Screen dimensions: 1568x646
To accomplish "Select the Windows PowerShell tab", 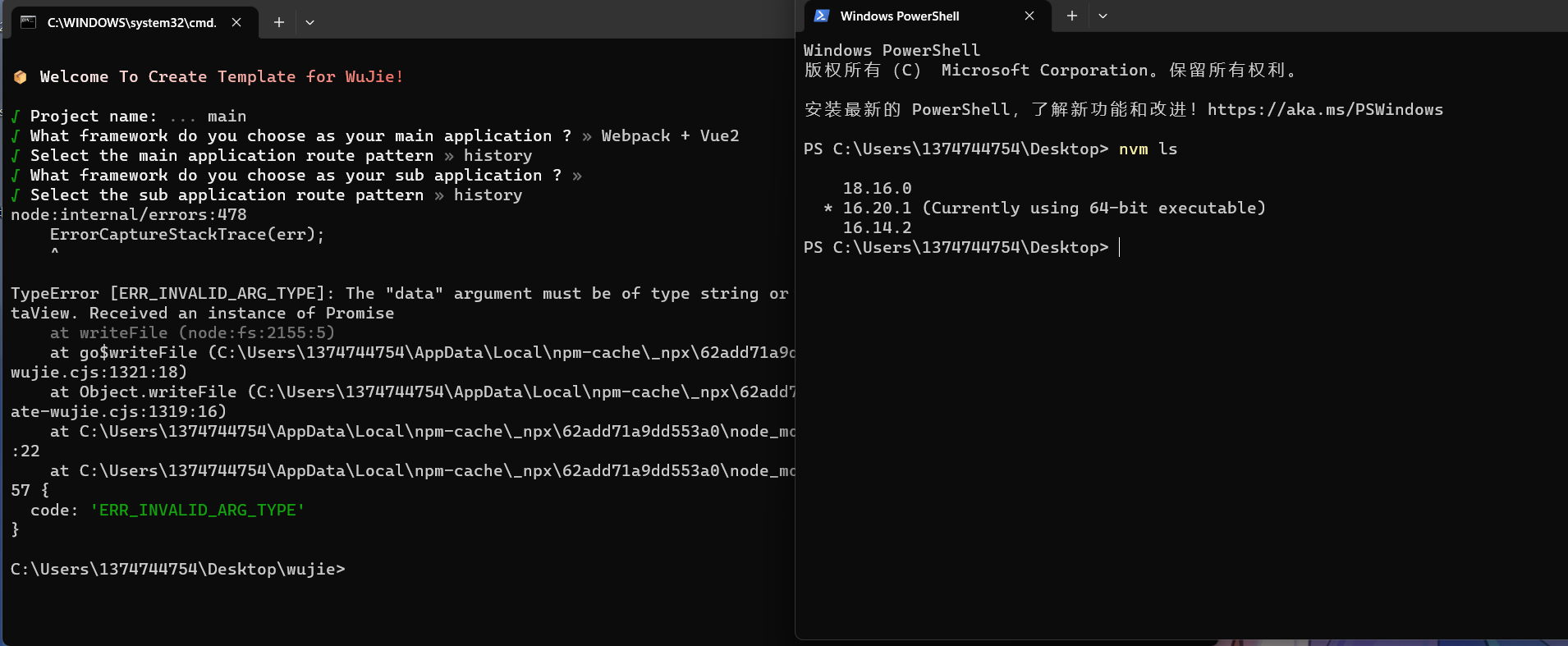I will coord(926,16).
